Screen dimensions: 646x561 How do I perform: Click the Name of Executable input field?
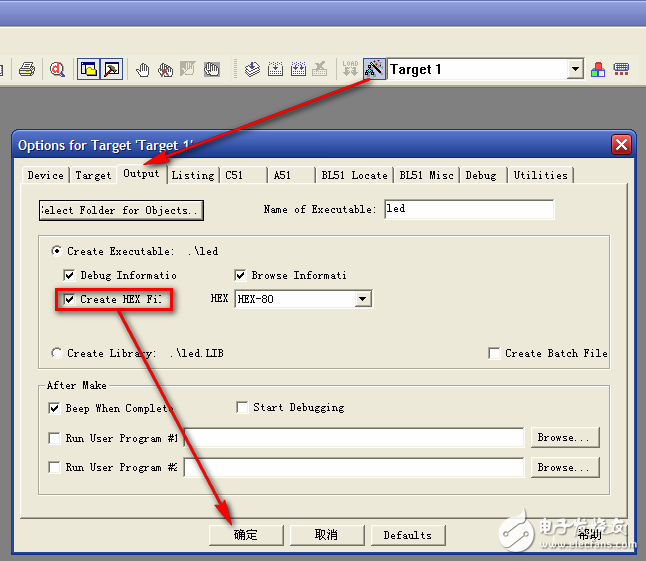[468, 209]
